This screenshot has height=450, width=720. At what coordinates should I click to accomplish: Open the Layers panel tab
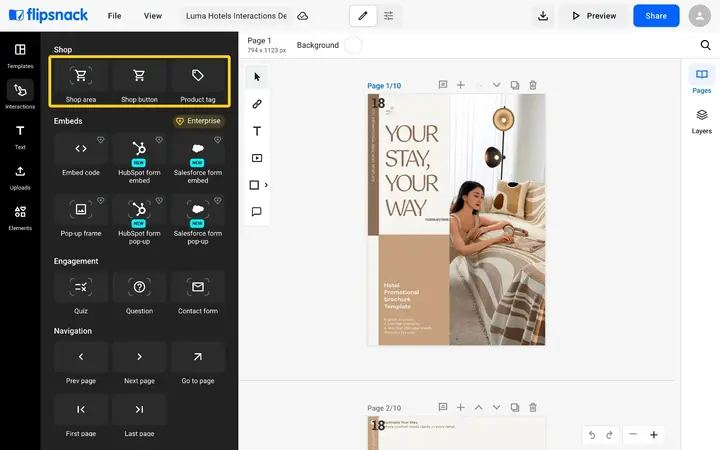[701, 121]
